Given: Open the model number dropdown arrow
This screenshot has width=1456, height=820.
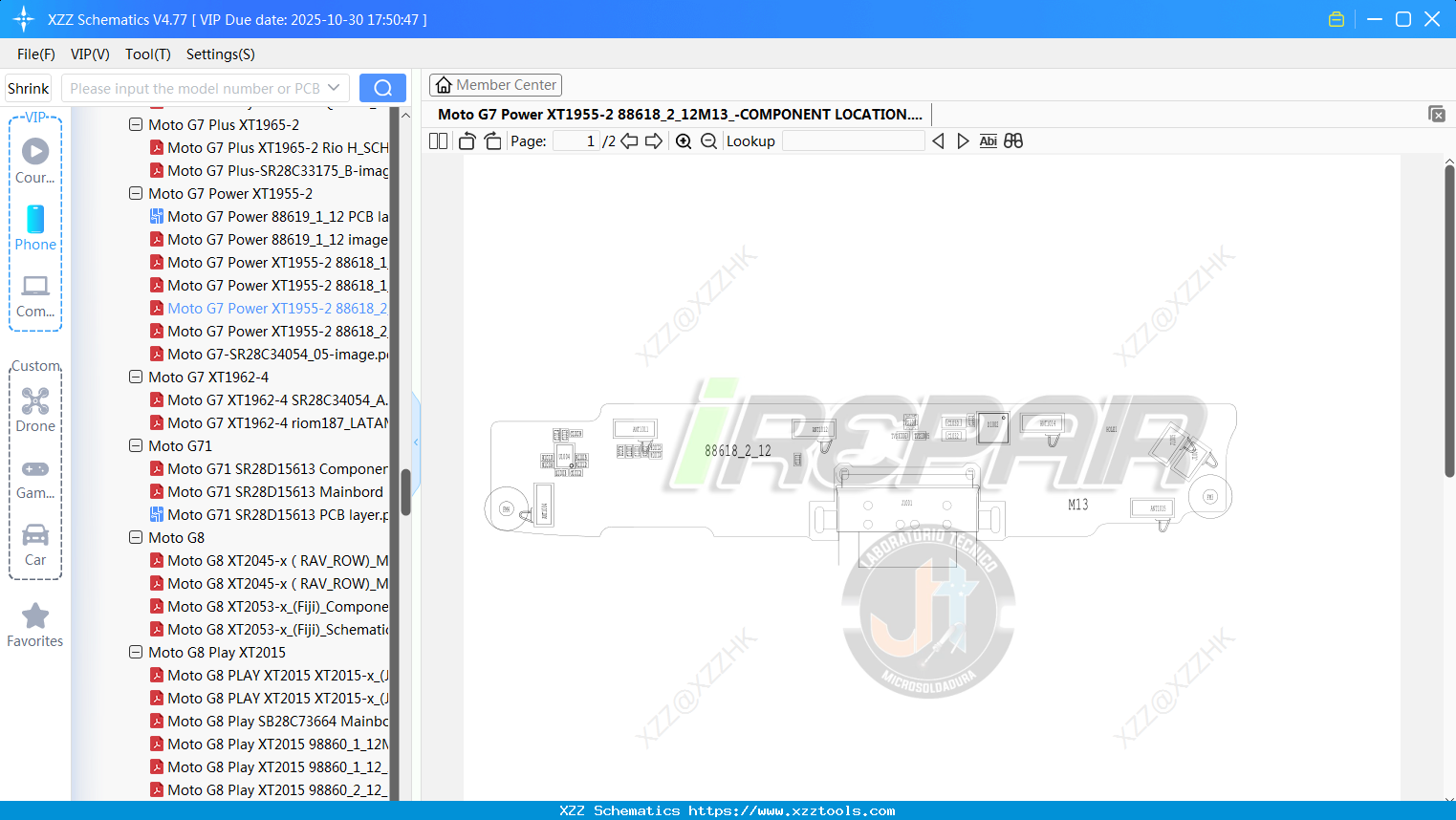Looking at the screenshot, I should pos(334,88).
